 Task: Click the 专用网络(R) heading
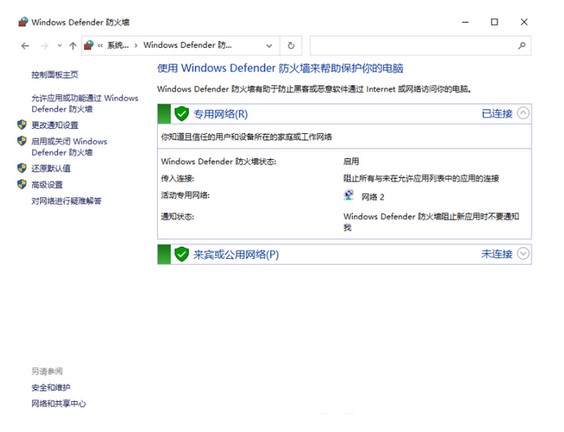[220, 114]
